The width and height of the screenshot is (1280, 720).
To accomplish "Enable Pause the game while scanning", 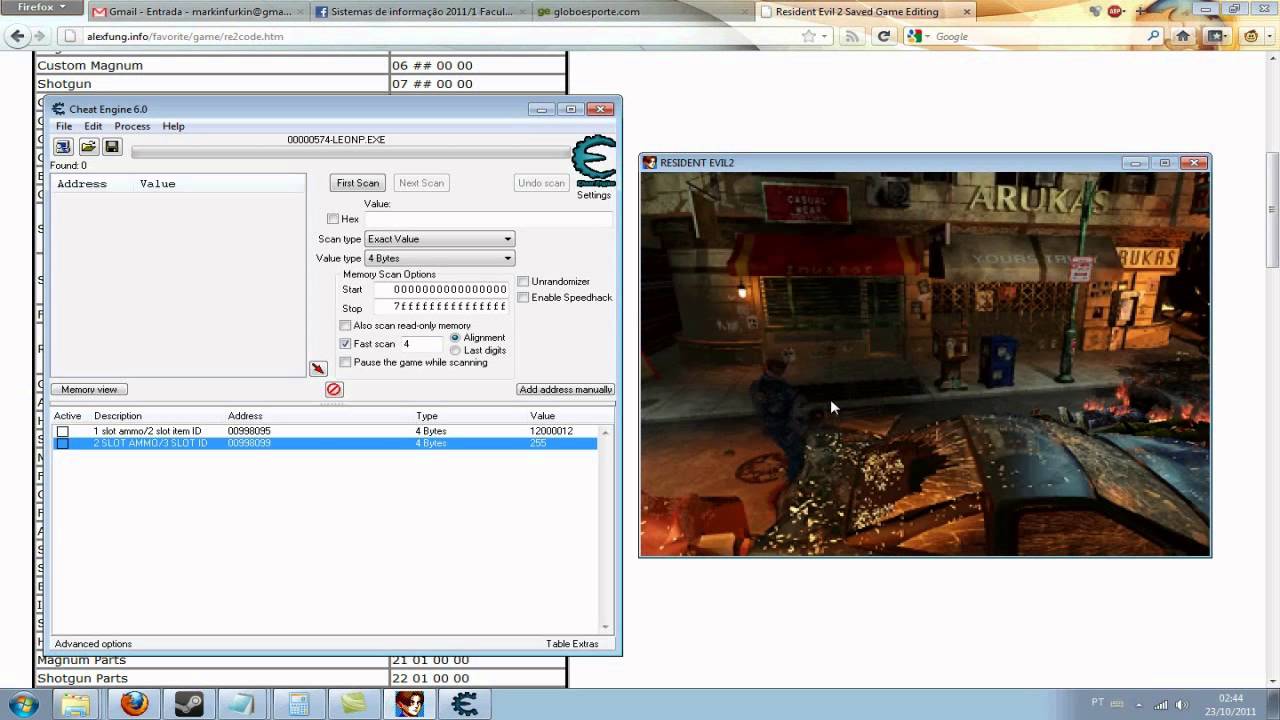I will point(345,362).
